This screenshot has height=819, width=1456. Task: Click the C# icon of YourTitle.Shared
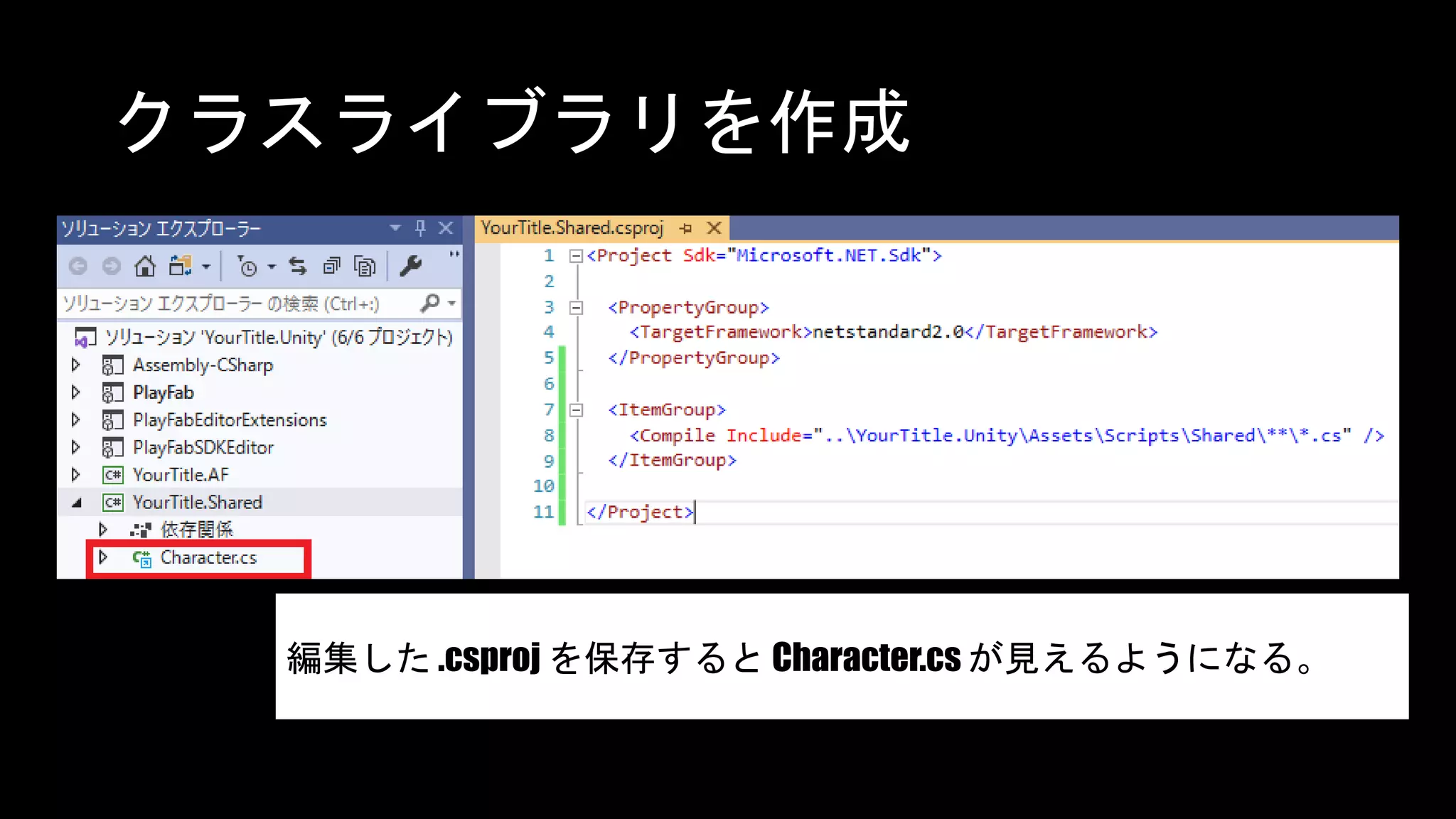click(113, 503)
